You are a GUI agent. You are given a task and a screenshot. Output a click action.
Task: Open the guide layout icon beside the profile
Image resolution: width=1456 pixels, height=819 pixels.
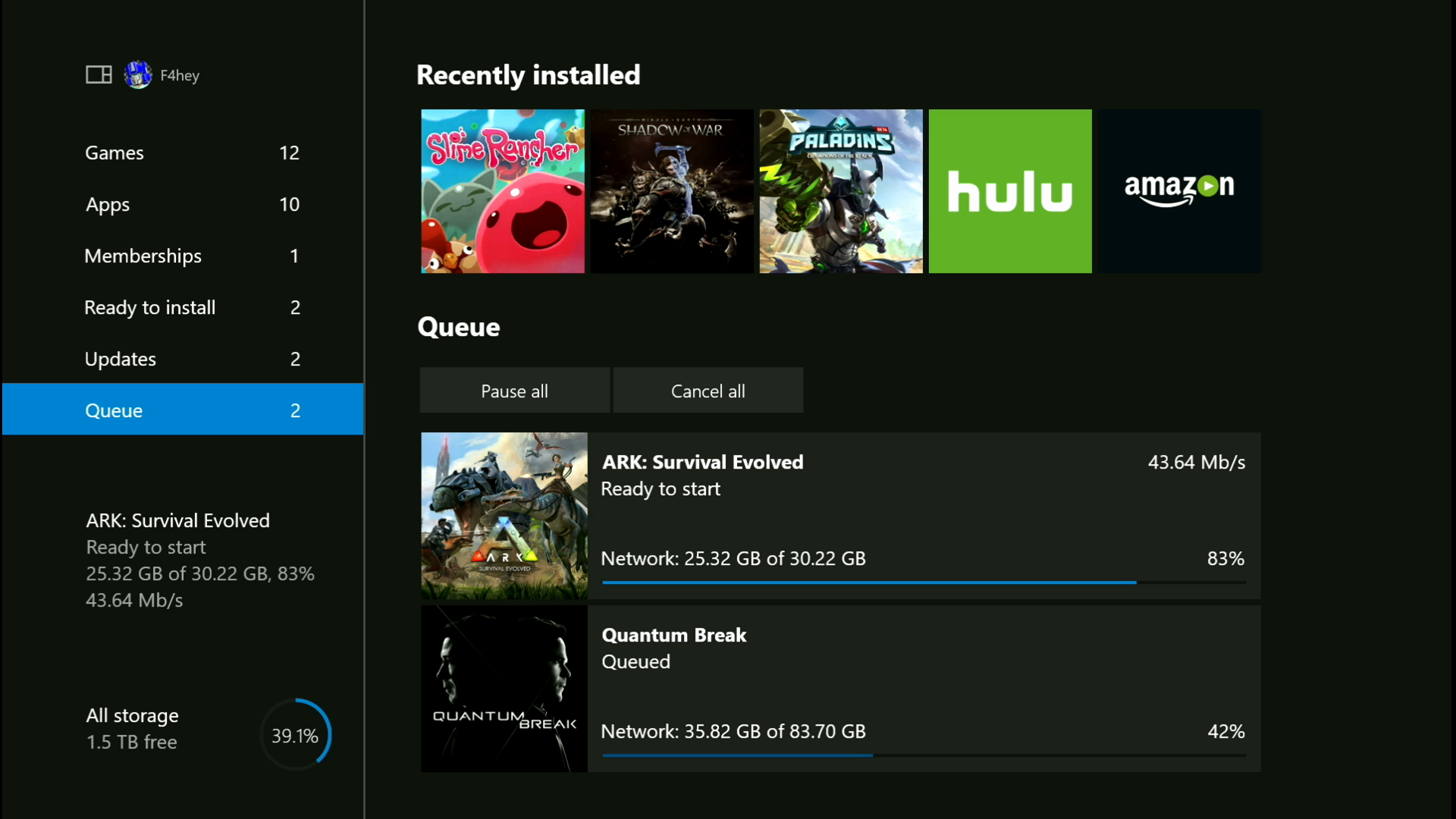click(99, 74)
